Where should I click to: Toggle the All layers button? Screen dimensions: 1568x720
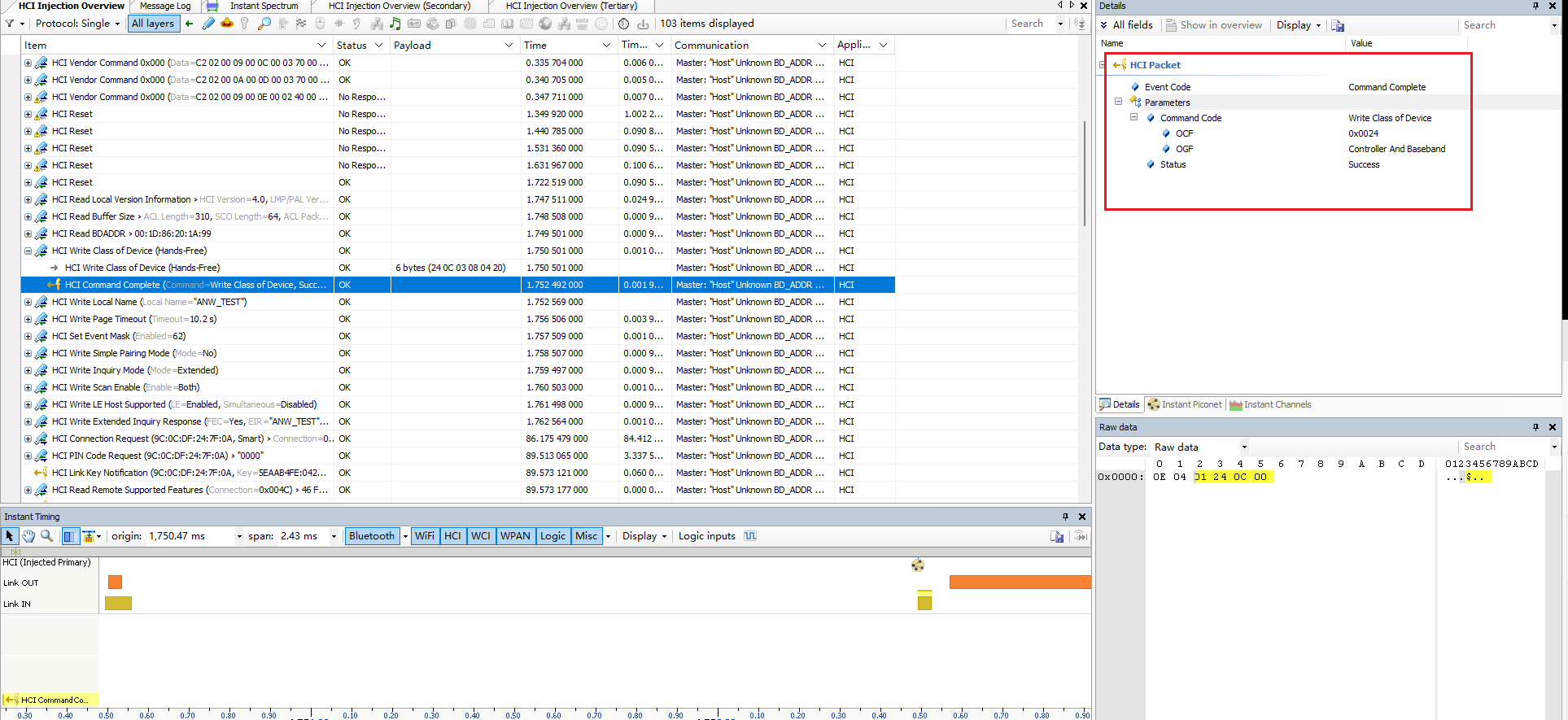pos(153,24)
